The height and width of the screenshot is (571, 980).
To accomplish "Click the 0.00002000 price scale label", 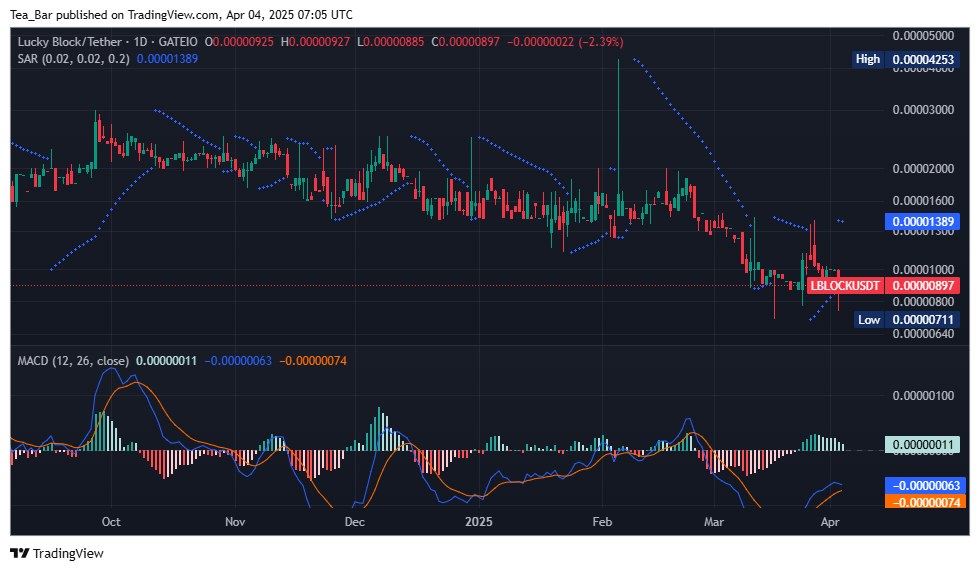I will (923, 169).
